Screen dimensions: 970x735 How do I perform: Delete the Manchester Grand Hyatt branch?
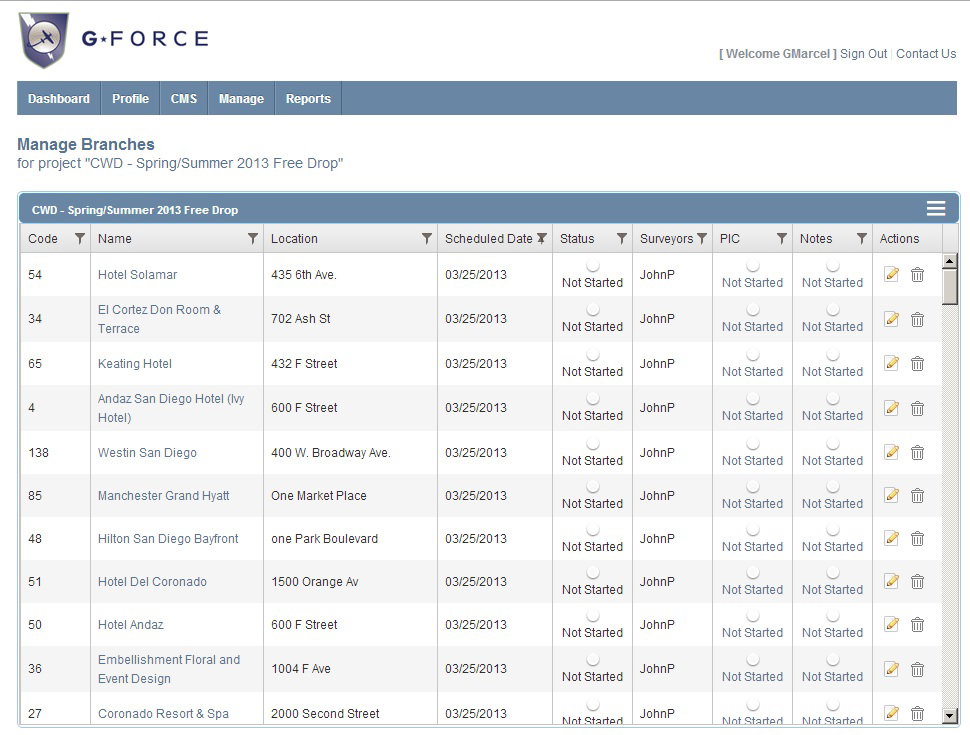pyautogui.click(x=917, y=496)
